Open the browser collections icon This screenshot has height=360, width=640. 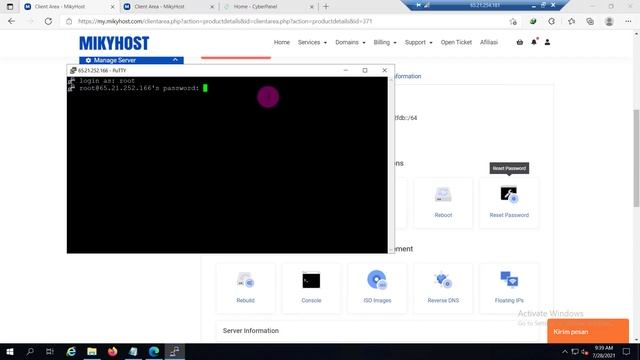pos(590,21)
